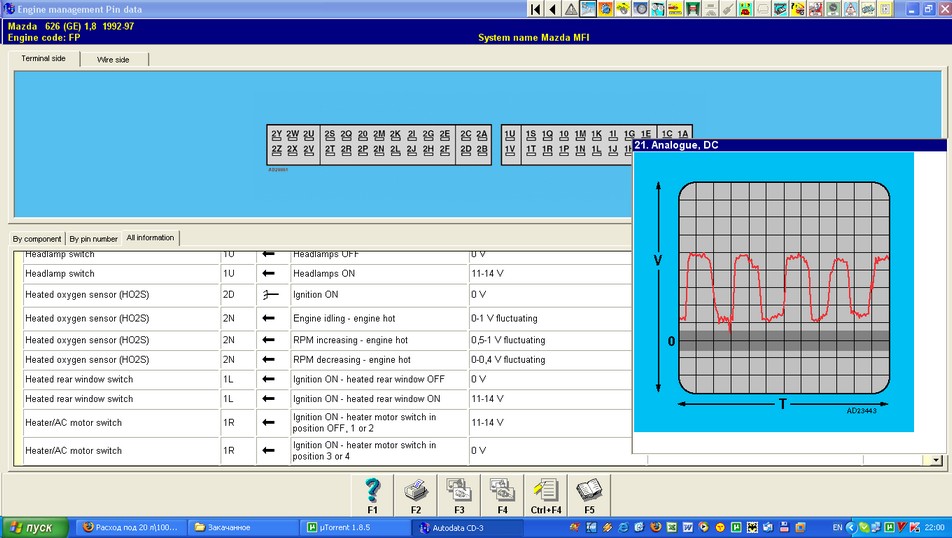952x538 pixels.
Task: Click pin number 1L for heated rear window OFF
Action: [228, 380]
